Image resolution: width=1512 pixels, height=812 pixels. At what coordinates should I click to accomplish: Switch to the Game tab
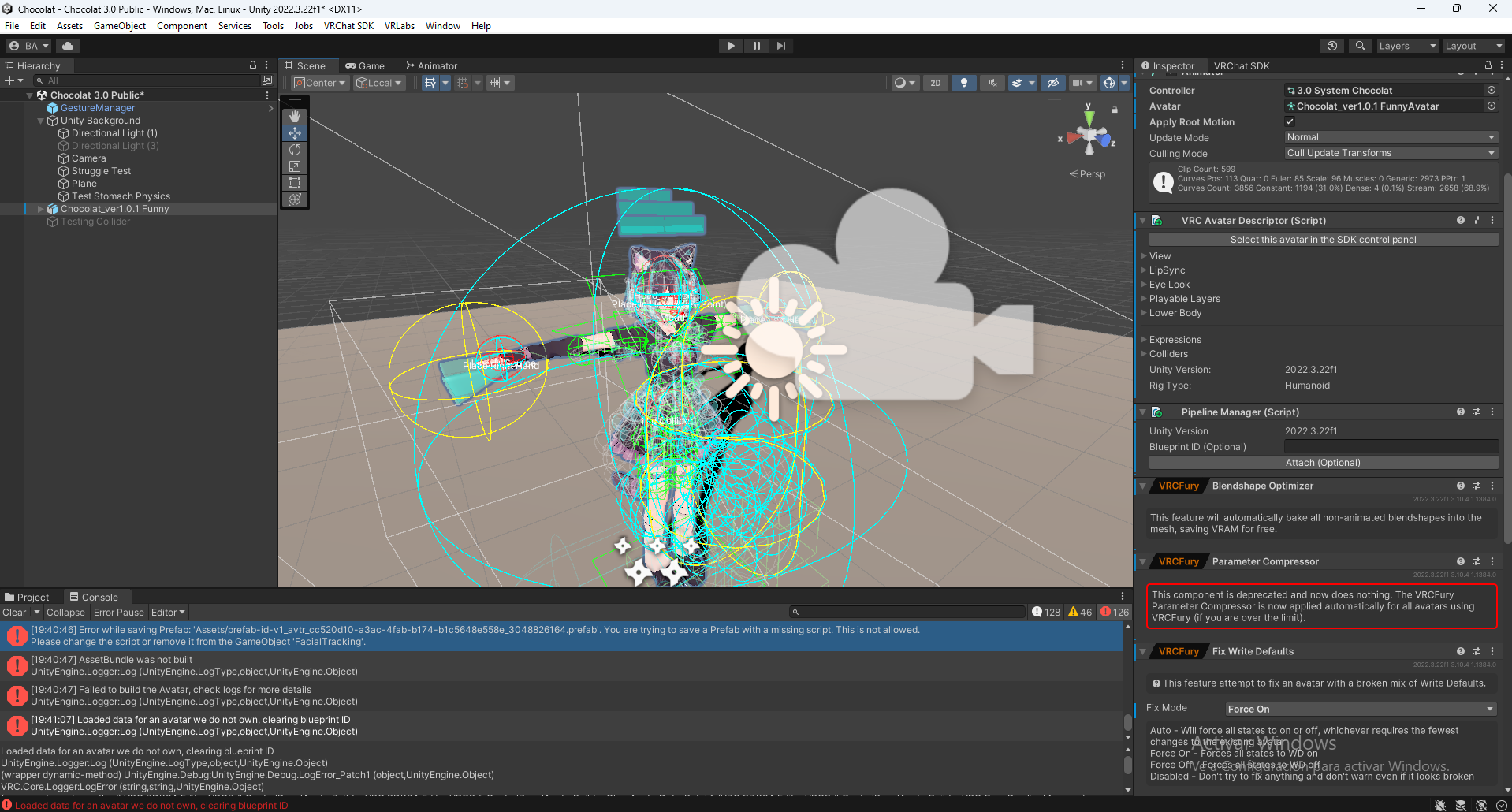[x=365, y=66]
